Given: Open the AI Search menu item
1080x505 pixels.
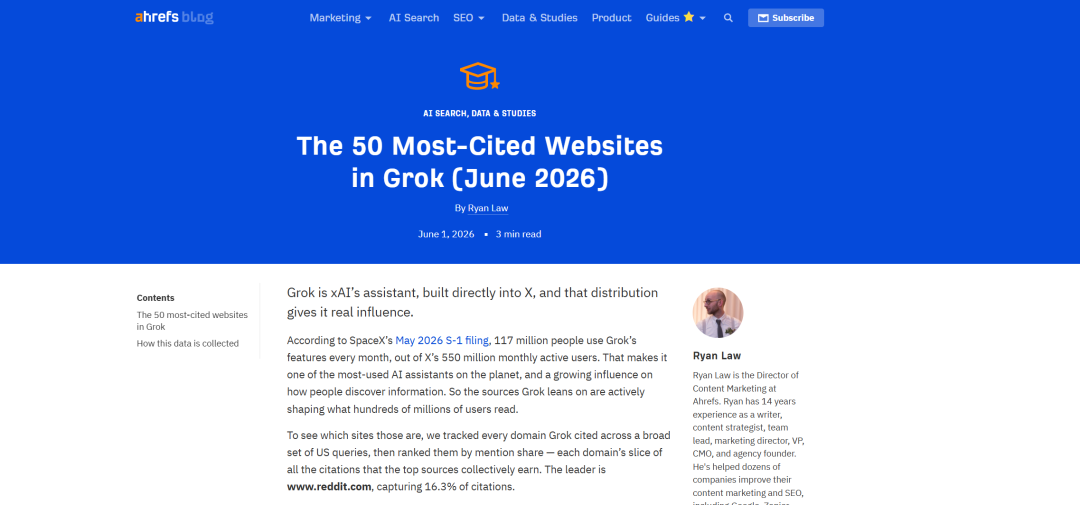Looking at the screenshot, I should [414, 18].
